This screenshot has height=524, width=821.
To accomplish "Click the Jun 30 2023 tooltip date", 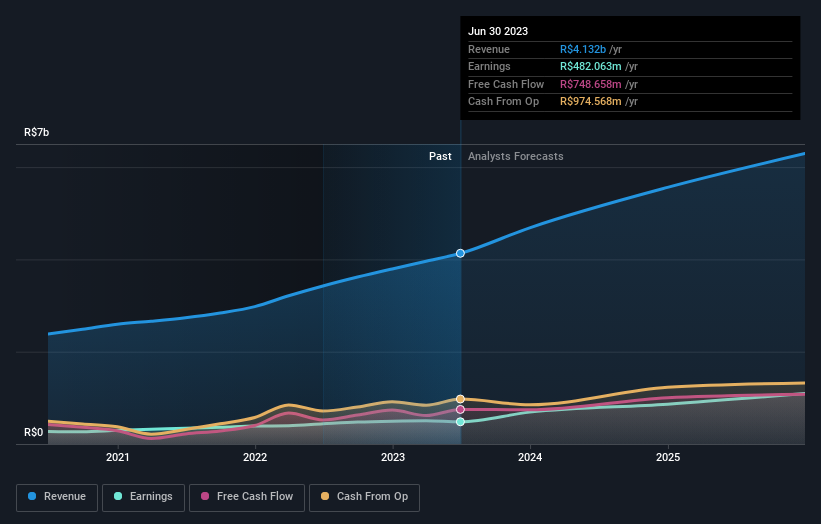I will click(498, 31).
